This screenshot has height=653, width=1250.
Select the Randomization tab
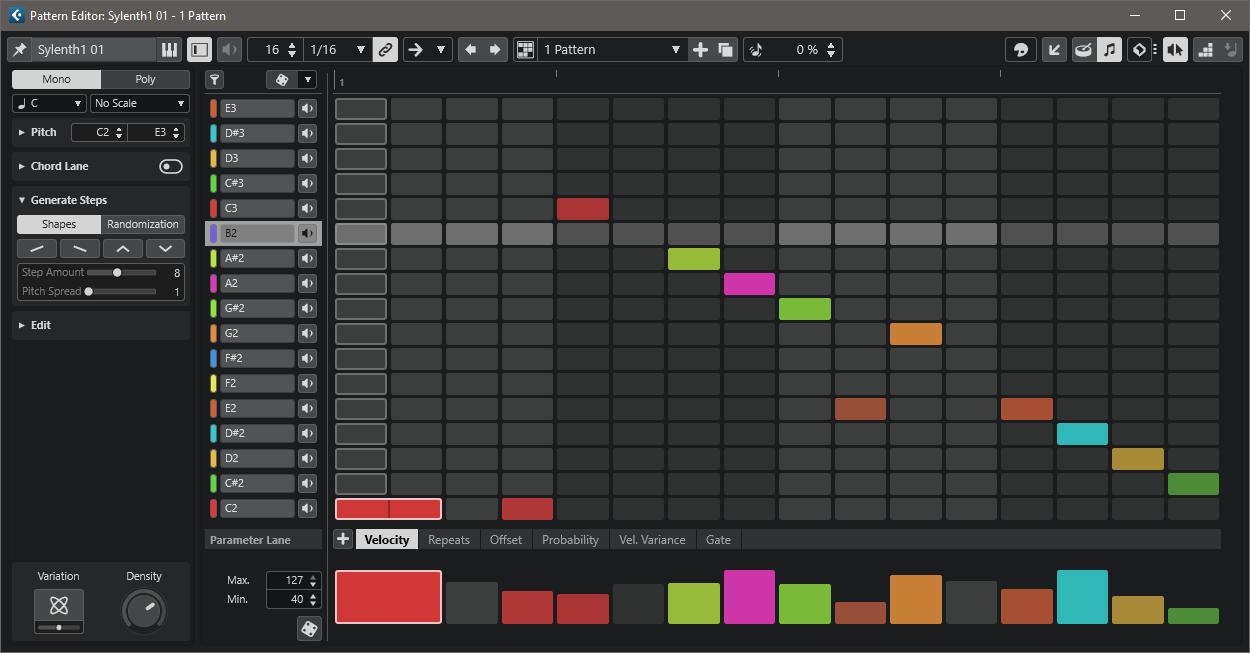pos(143,225)
